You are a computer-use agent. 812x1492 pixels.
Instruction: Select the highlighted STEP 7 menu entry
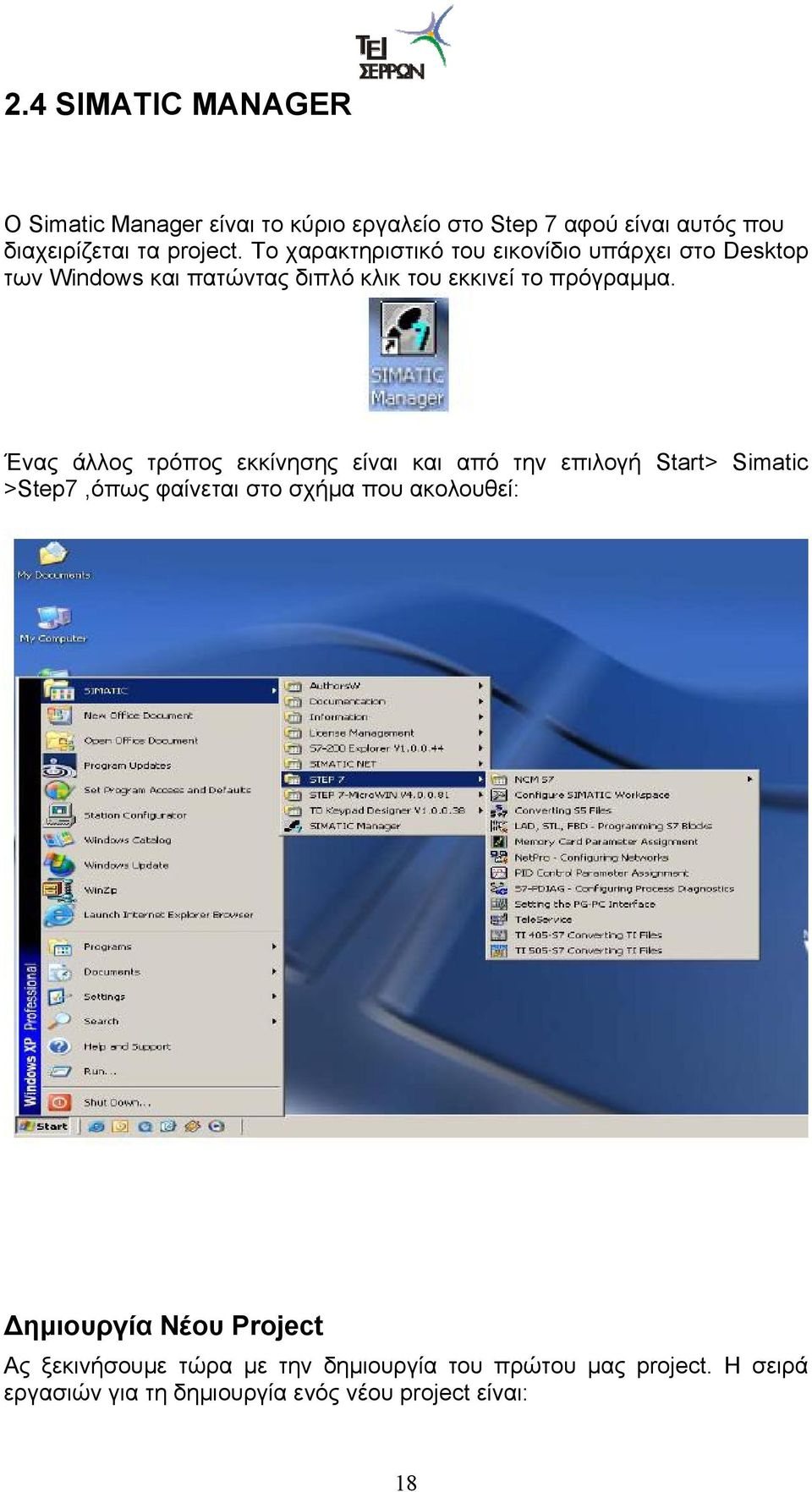click(384, 780)
